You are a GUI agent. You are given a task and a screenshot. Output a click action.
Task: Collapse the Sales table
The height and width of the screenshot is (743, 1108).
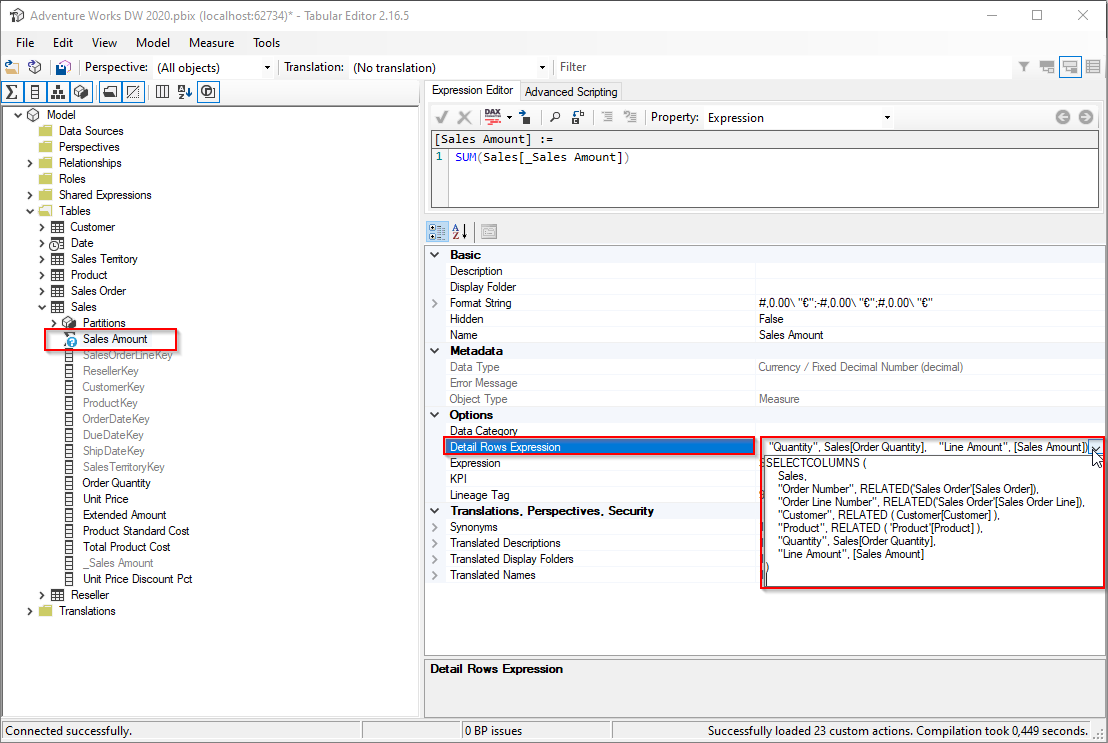42,307
